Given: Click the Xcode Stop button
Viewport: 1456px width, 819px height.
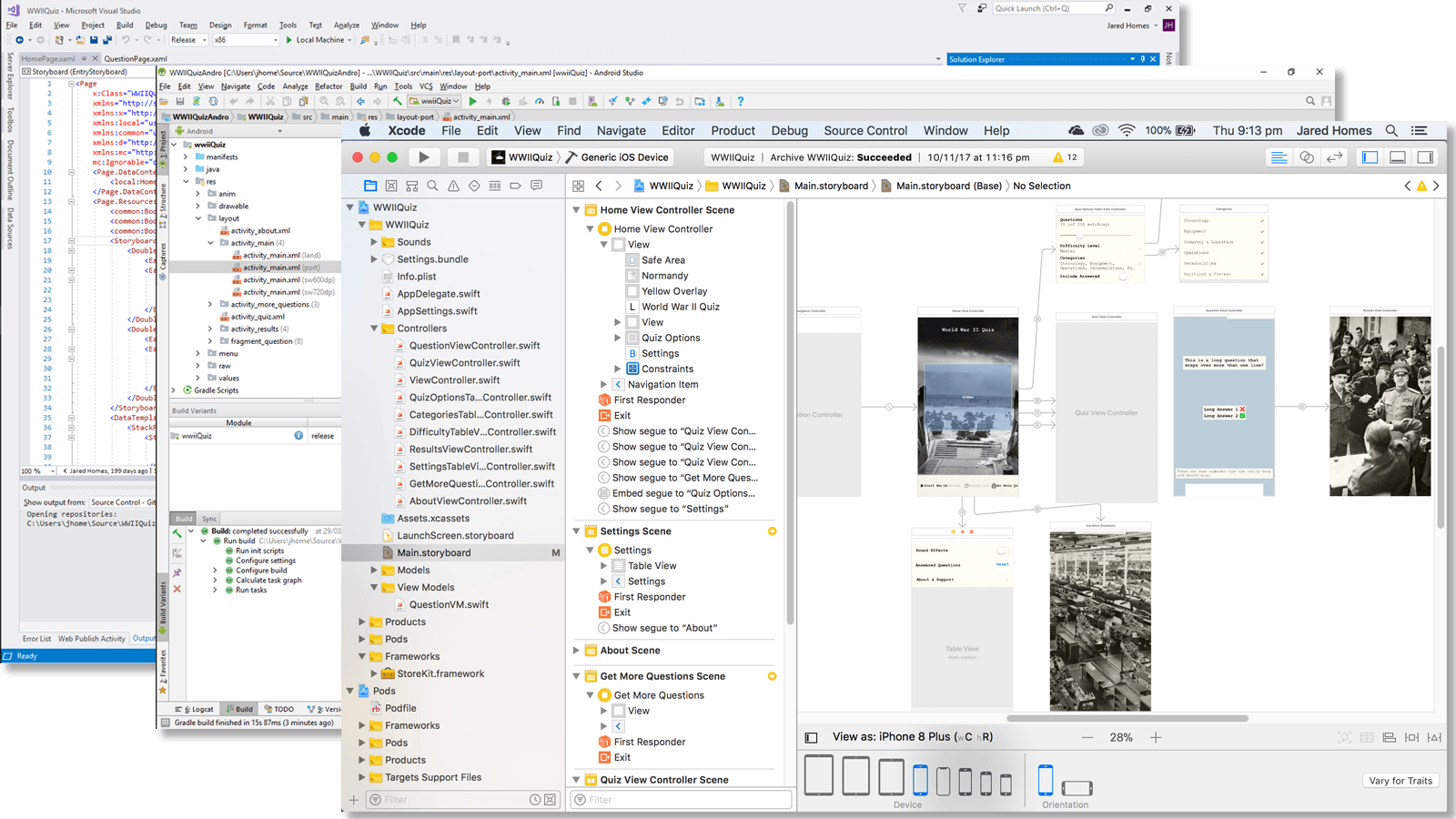Looking at the screenshot, I should 463,157.
